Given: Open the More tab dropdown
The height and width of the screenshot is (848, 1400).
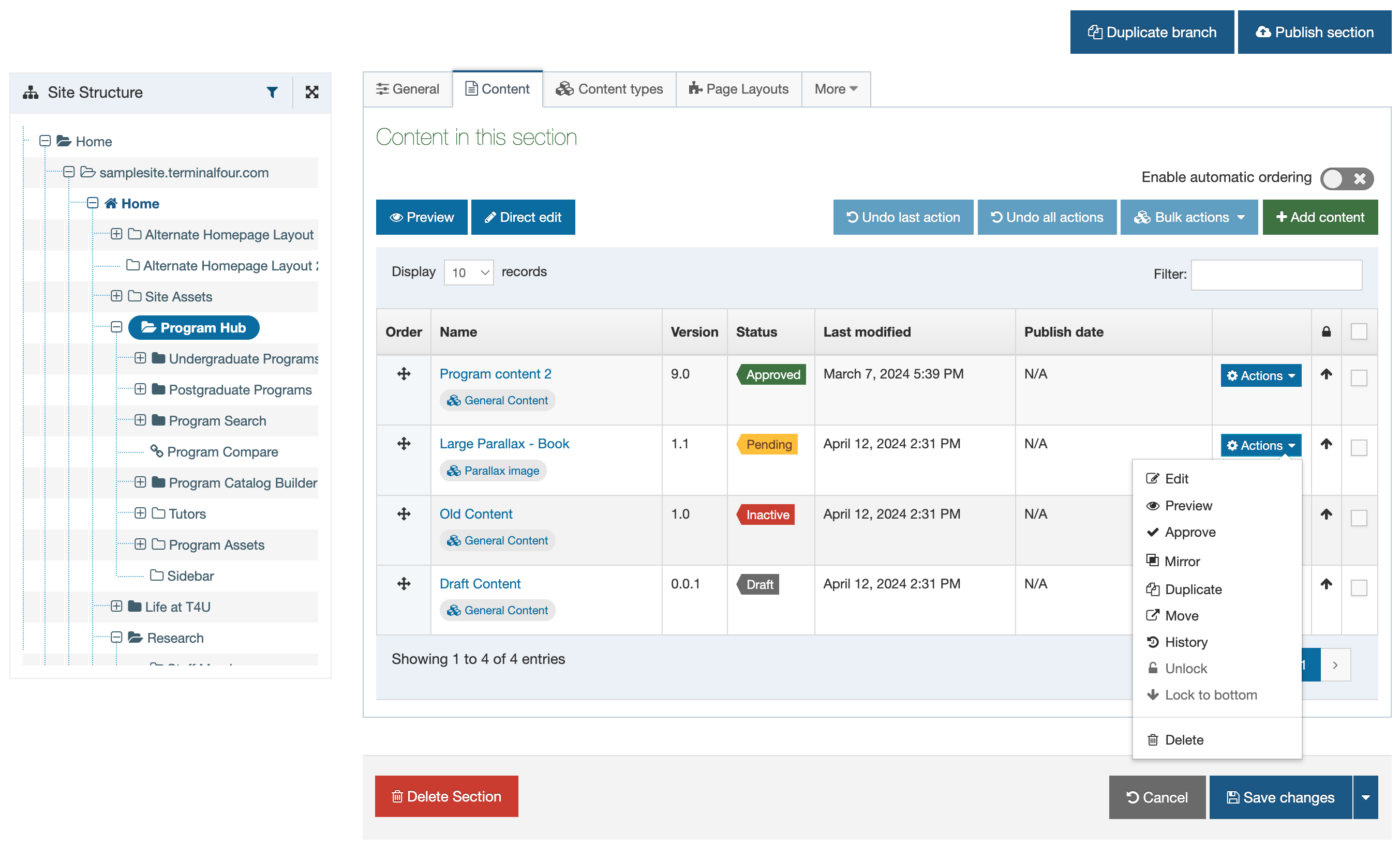Looking at the screenshot, I should coord(836,89).
